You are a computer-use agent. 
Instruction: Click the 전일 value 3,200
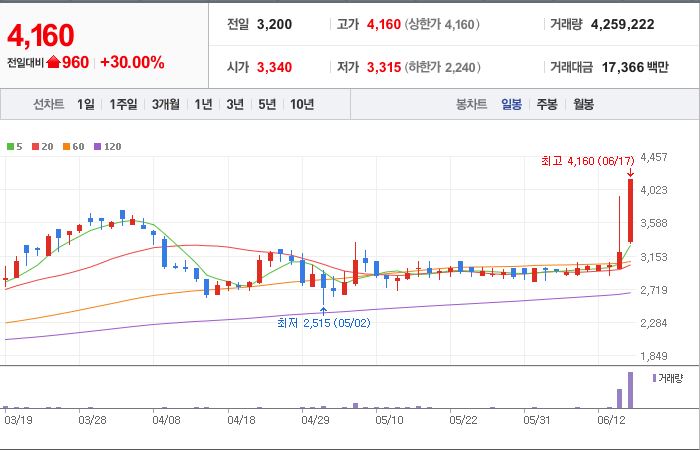[274, 24]
